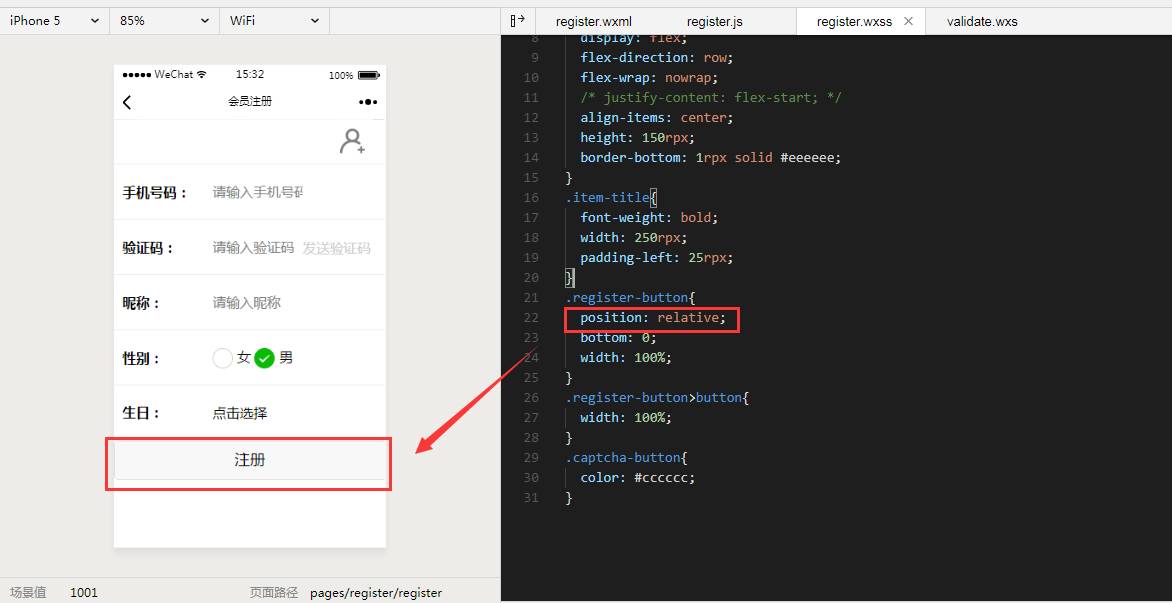
Task: Switch to the register.js tab
Action: [x=715, y=22]
